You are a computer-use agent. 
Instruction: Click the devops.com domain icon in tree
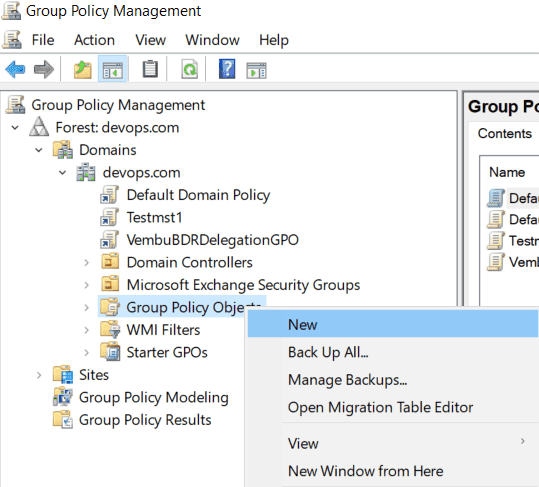tap(86, 172)
